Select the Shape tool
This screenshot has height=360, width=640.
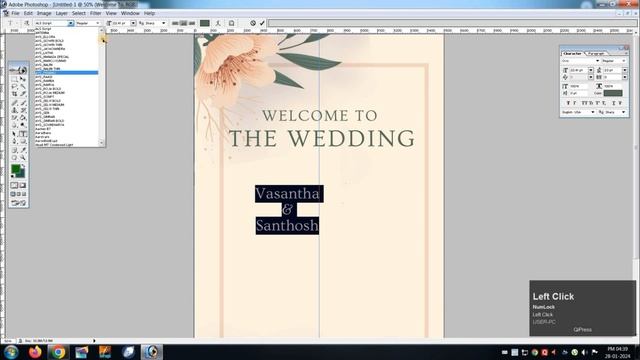pos(23,142)
